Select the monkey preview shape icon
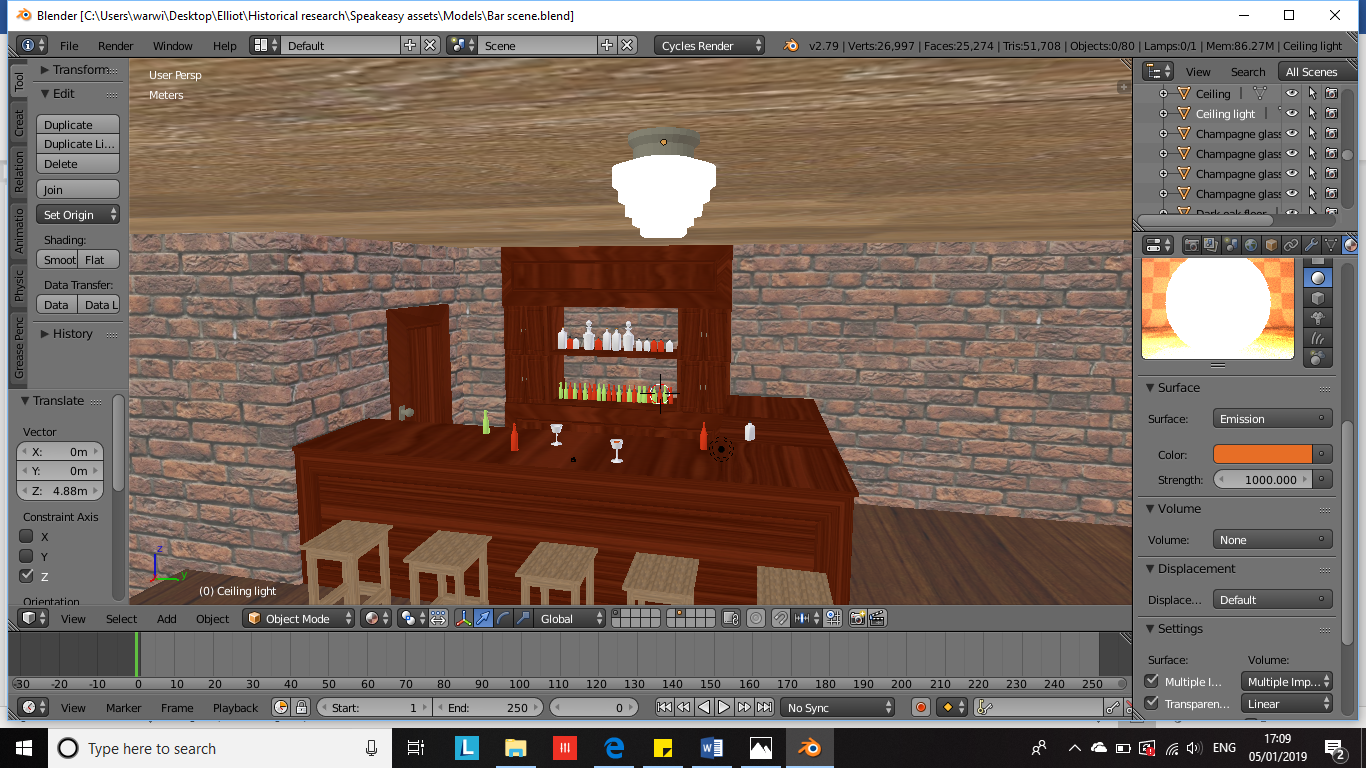 coord(1318,318)
